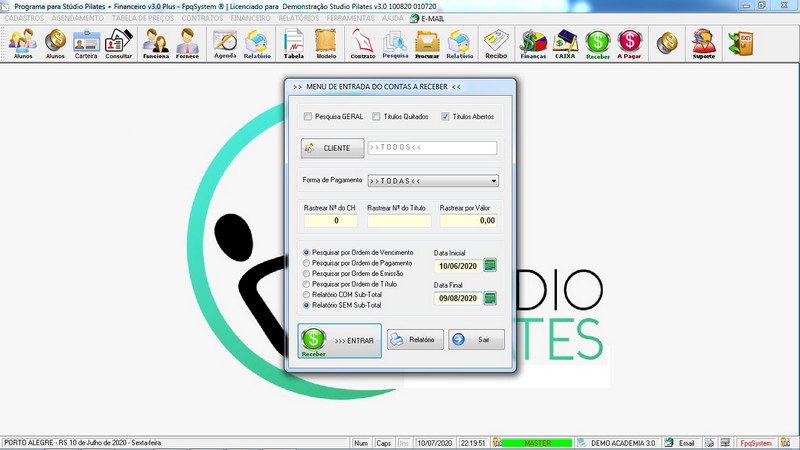Click the client name field showing TODOS
This screenshot has height=450, width=800.
pos(432,147)
